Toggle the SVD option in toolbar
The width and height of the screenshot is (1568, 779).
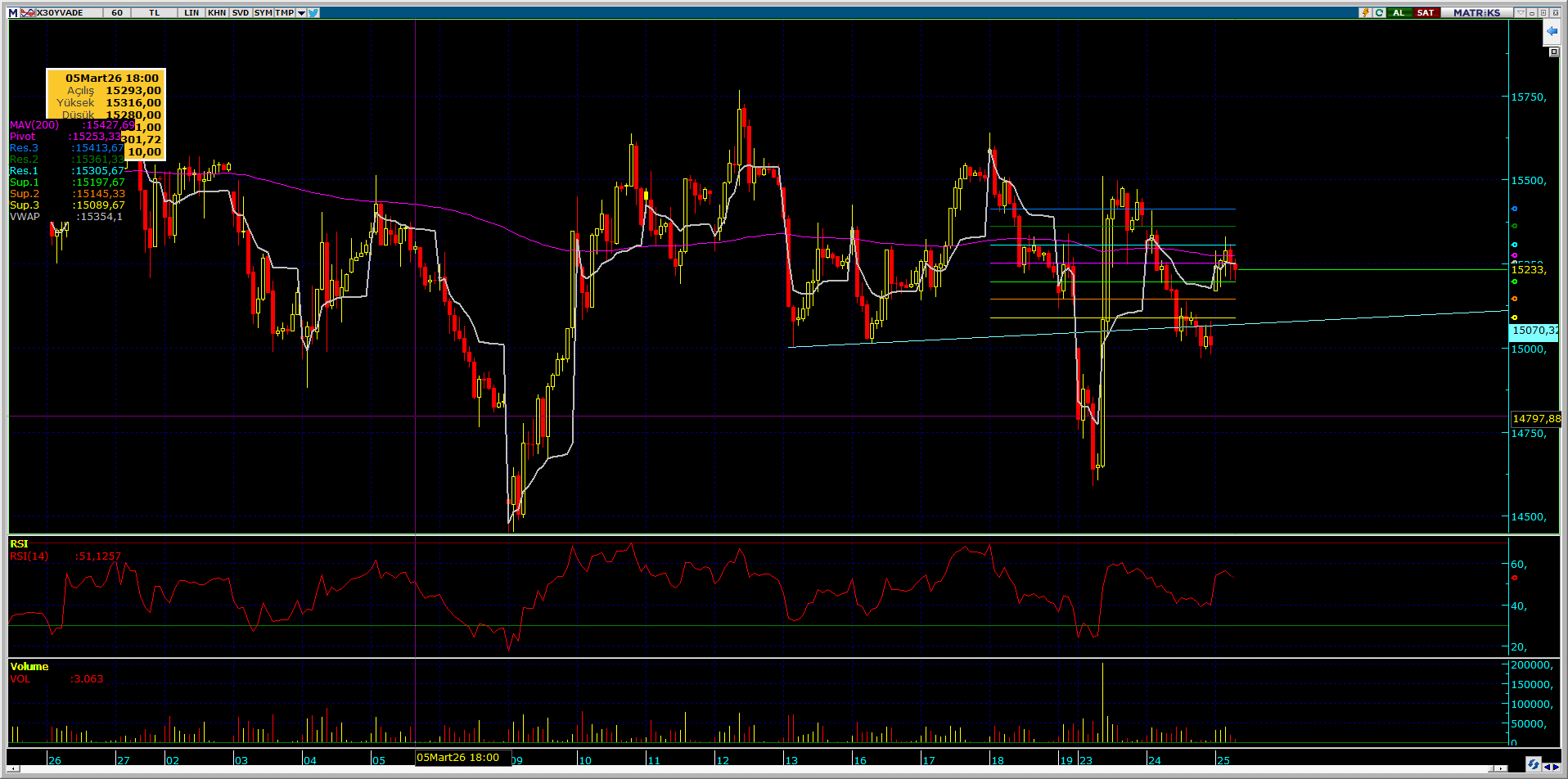coord(241,12)
